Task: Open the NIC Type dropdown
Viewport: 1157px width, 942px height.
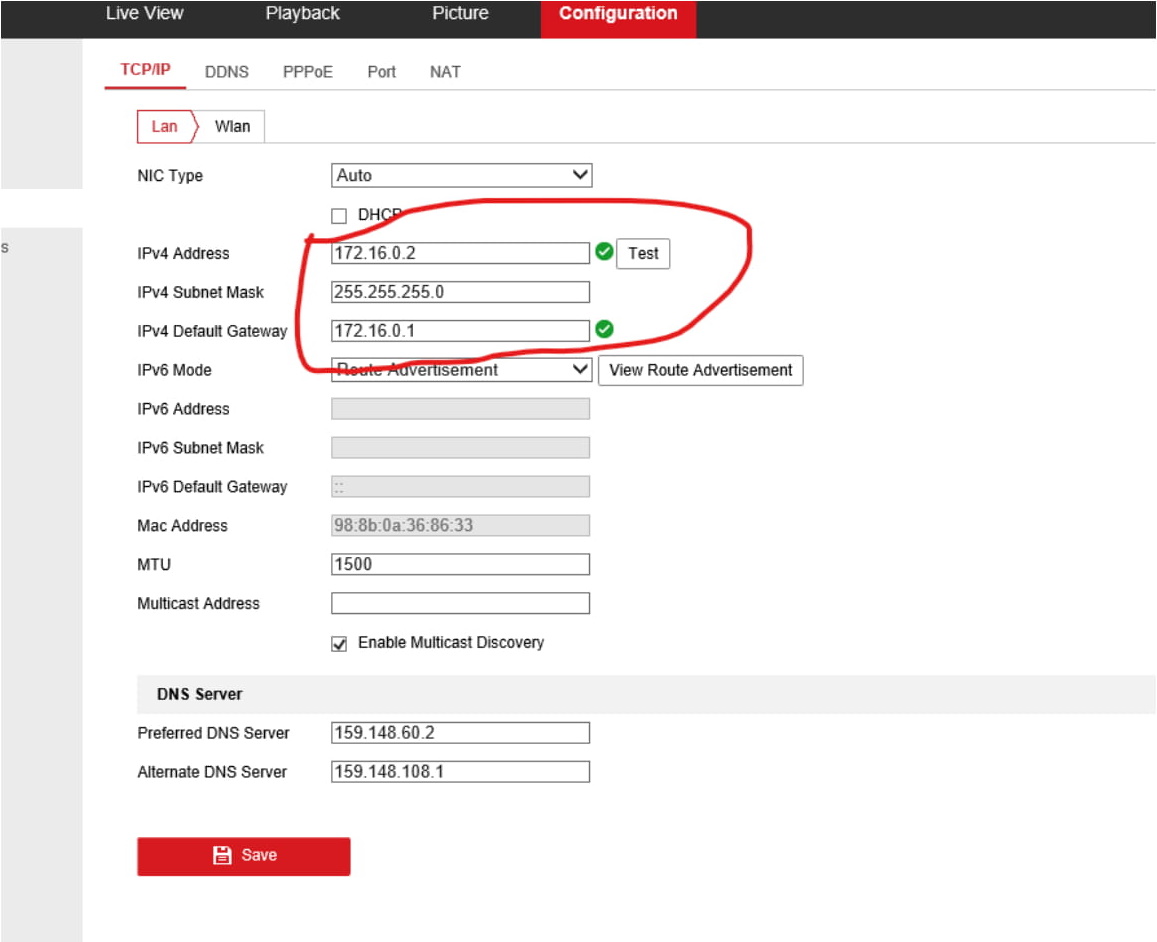Action: click(461, 176)
